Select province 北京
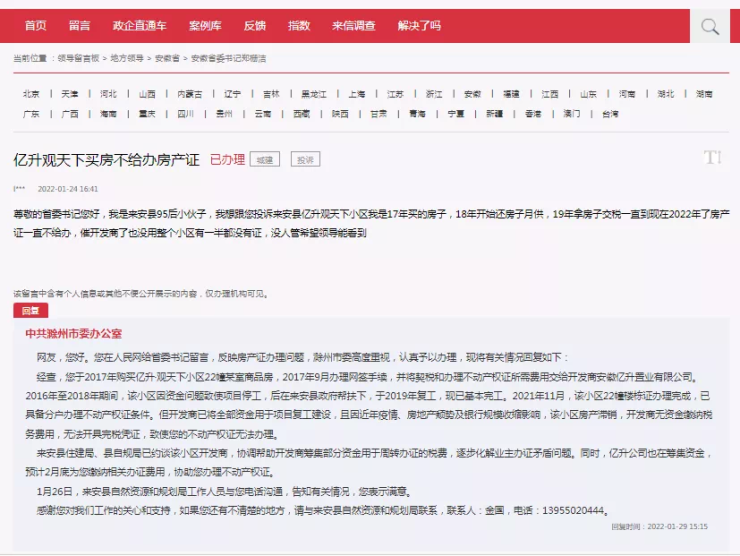The width and height of the screenshot is (740, 556). coord(31,94)
